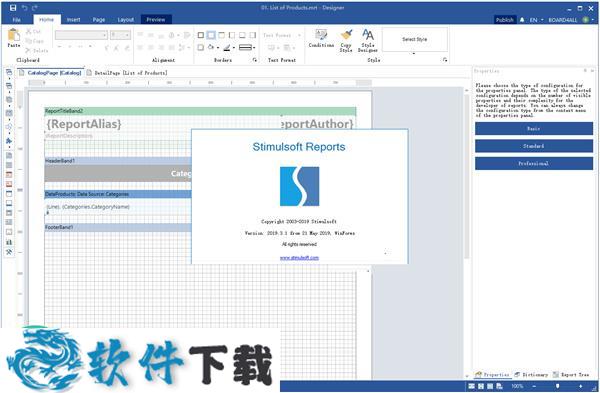The image size is (600, 393).
Task: Open the font name combo box
Action: 81,35
